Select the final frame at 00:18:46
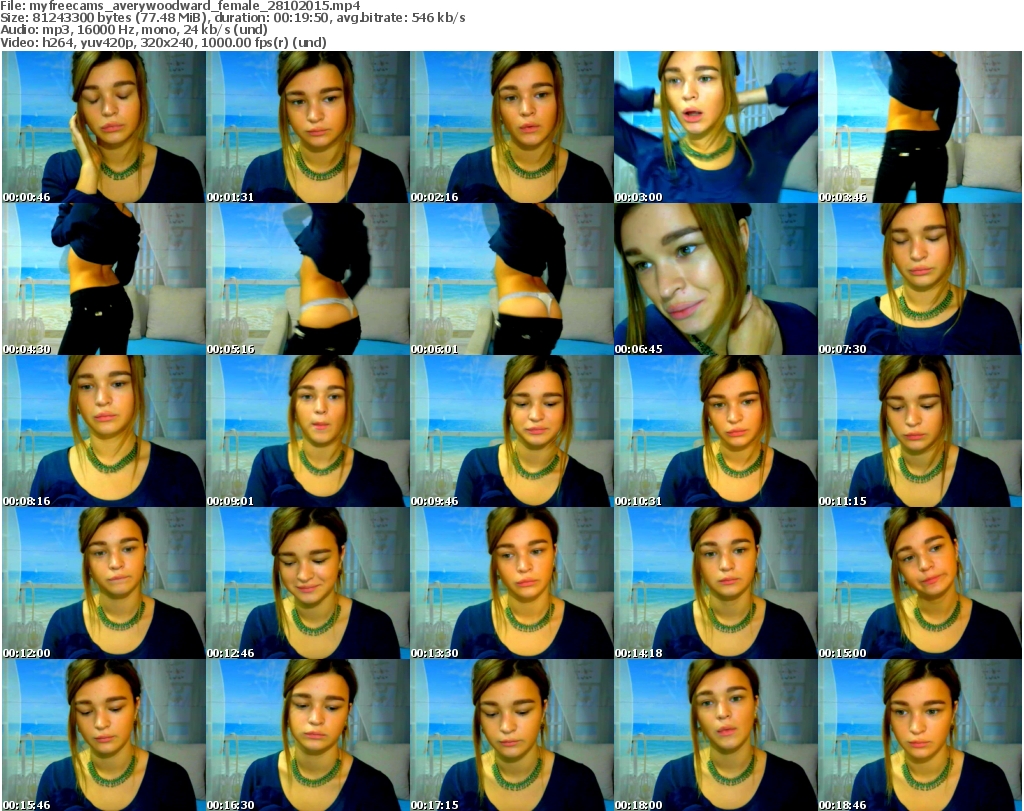Screen dimensions: 1024x811 [x=920, y=735]
